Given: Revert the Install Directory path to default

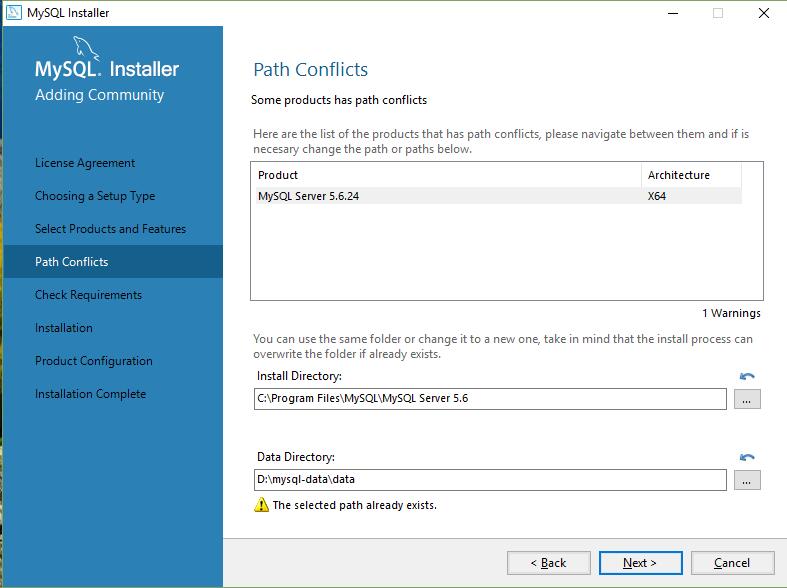Looking at the screenshot, I should pos(746,377).
